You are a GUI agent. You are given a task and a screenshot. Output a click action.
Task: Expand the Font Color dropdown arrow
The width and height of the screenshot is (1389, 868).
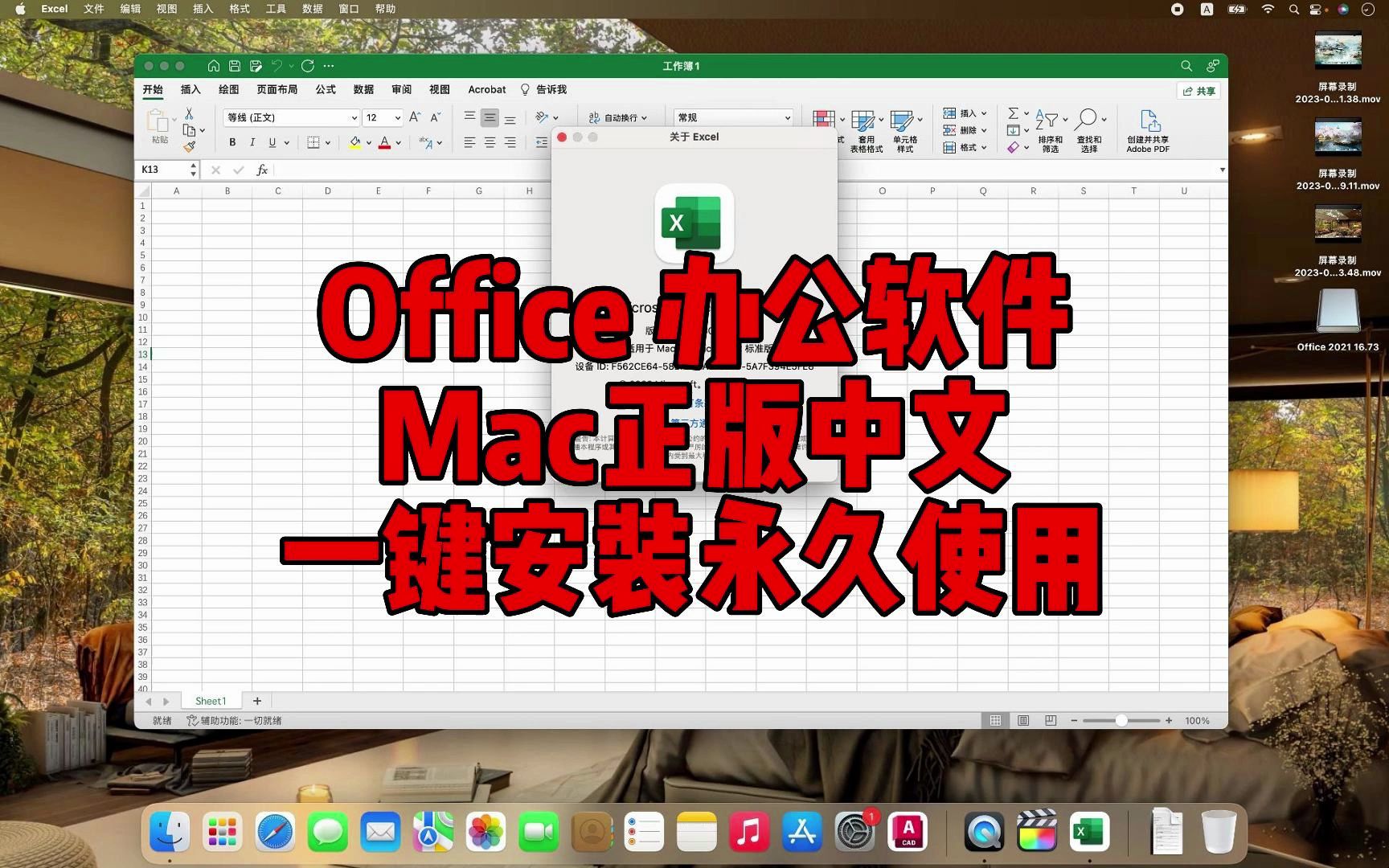pos(398,143)
